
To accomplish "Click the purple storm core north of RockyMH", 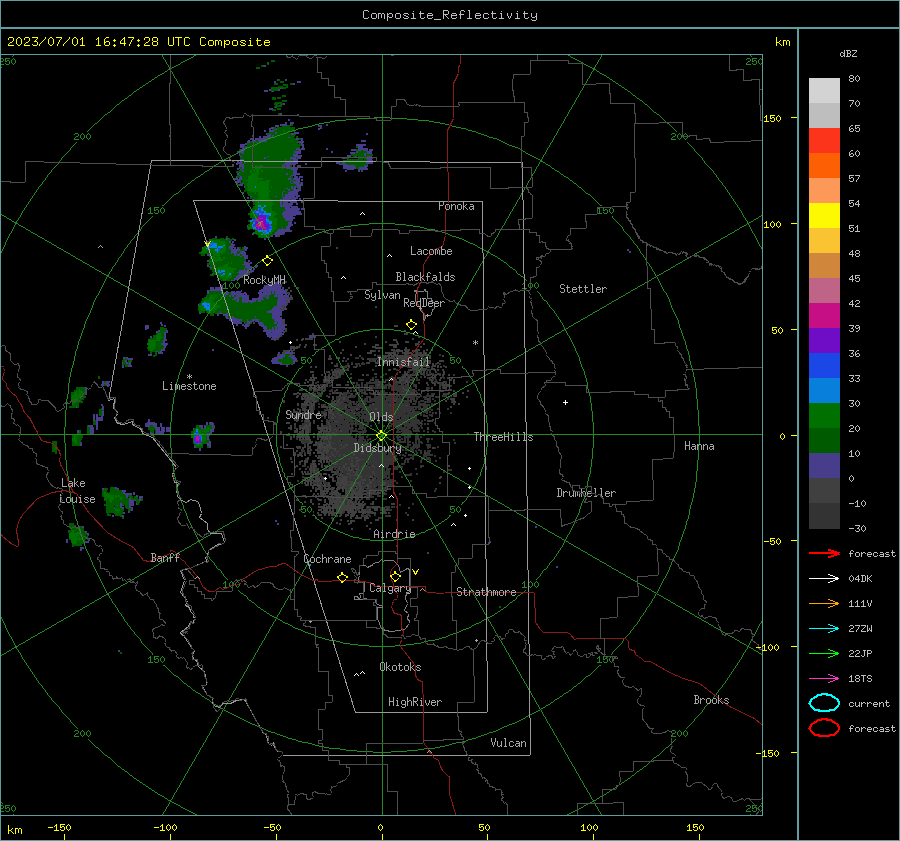I will (x=261, y=222).
